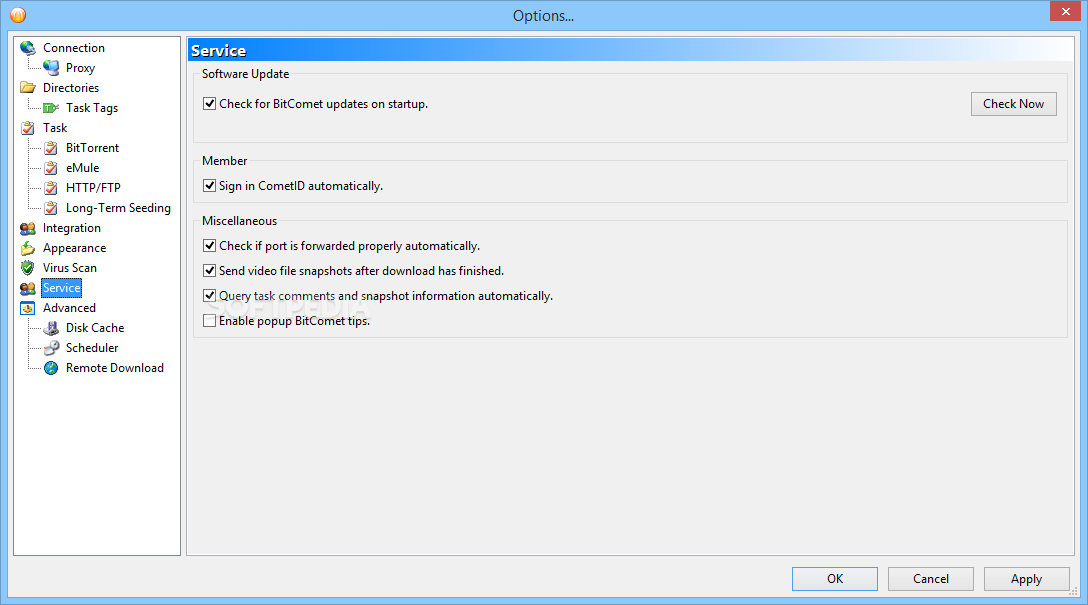Image resolution: width=1088 pixels, height=605 pixels.
Task: Click the Remote Download globe icon
Action: pos(51,368)
